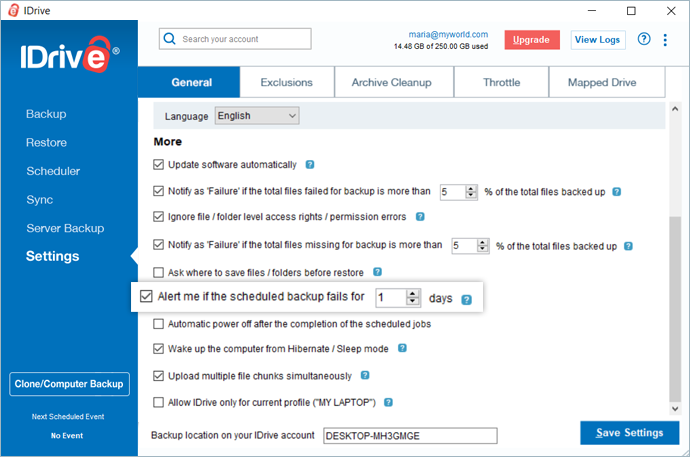Viewport: 690px width, 457px height.
Task: Decrease failed files percentage with down arrow
Action: 471,195
